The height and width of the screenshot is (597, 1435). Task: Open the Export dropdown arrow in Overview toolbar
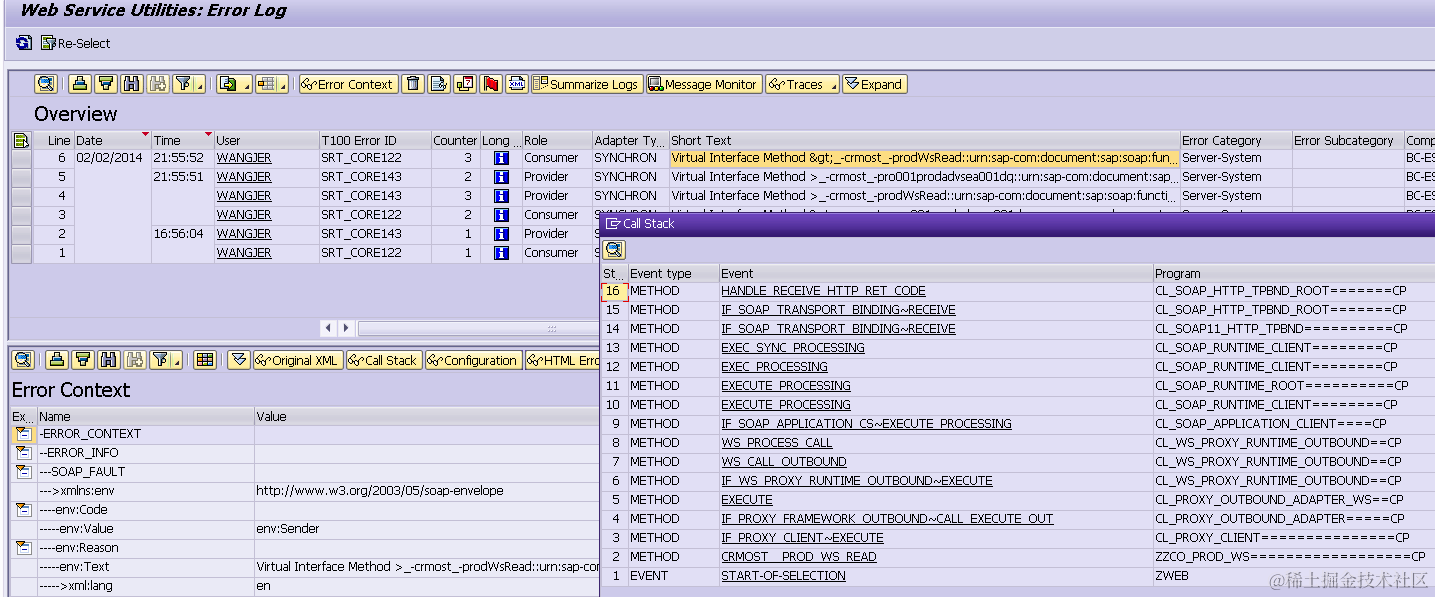point(247,84)
